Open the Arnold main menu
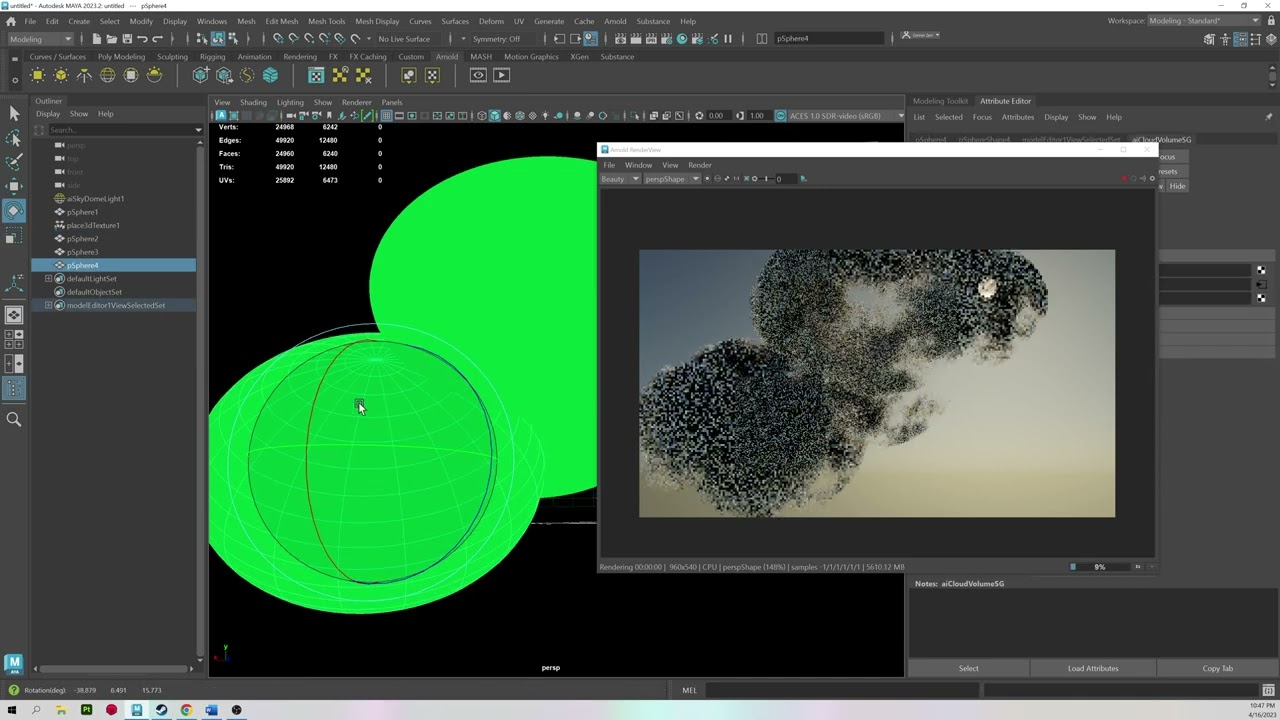This screenshot has height=720, width=1280. point(615,21)
